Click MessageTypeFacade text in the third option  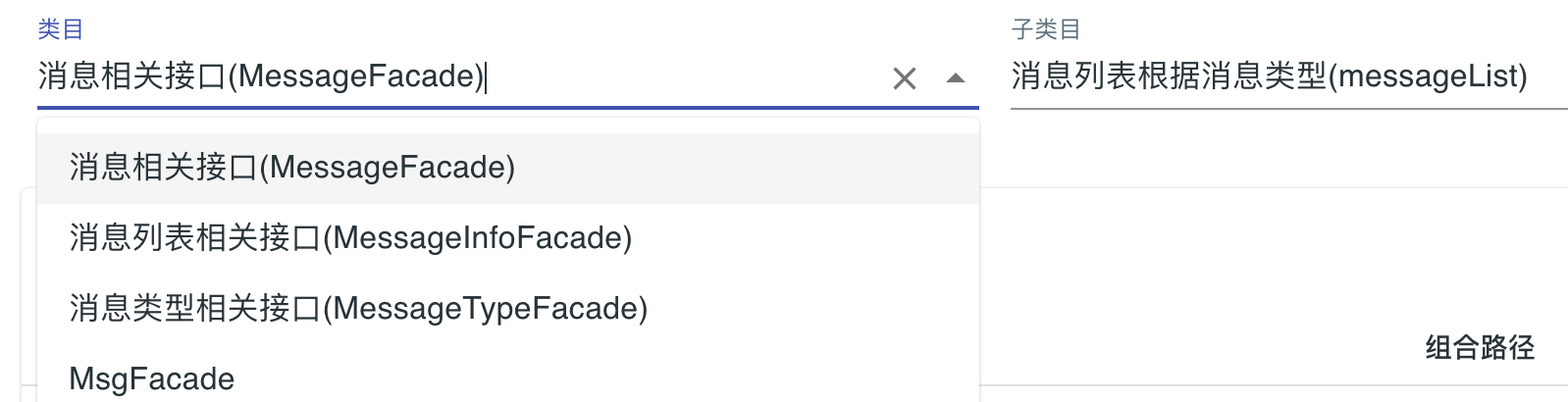[486, 309]
